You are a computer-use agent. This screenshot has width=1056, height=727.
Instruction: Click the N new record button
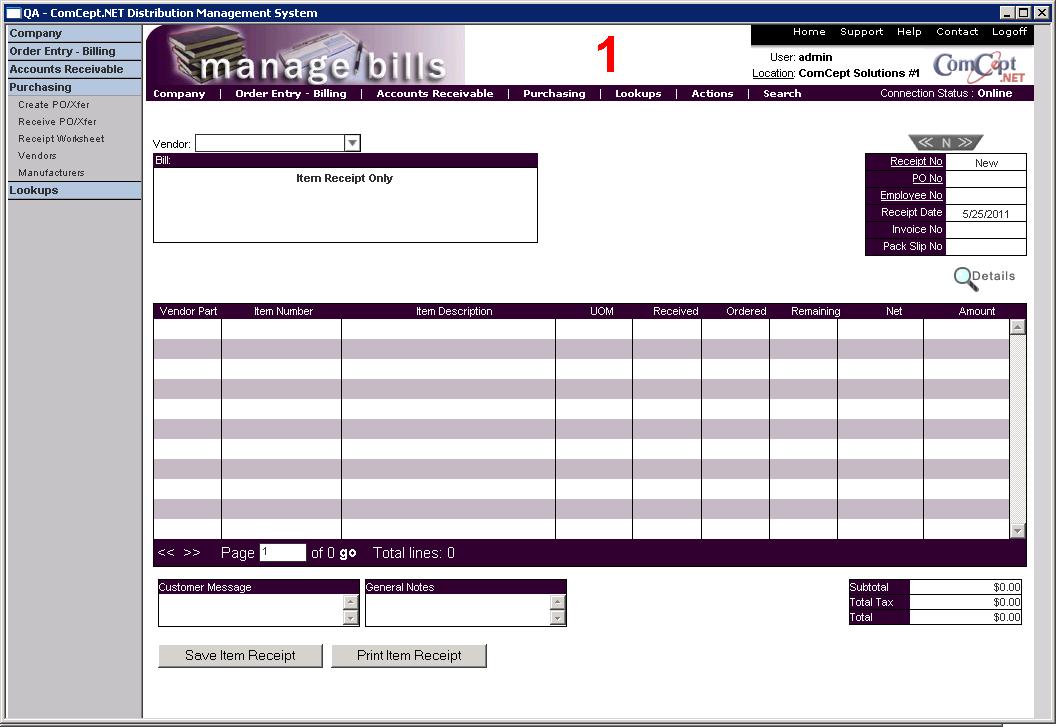pos(946,143)
